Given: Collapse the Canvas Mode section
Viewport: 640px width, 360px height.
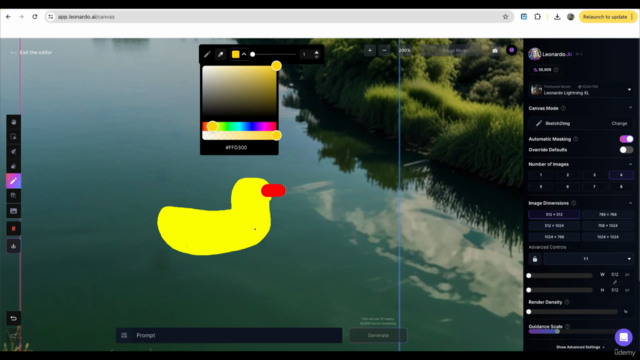Looking at the screenshot, I should pos(630,108).
